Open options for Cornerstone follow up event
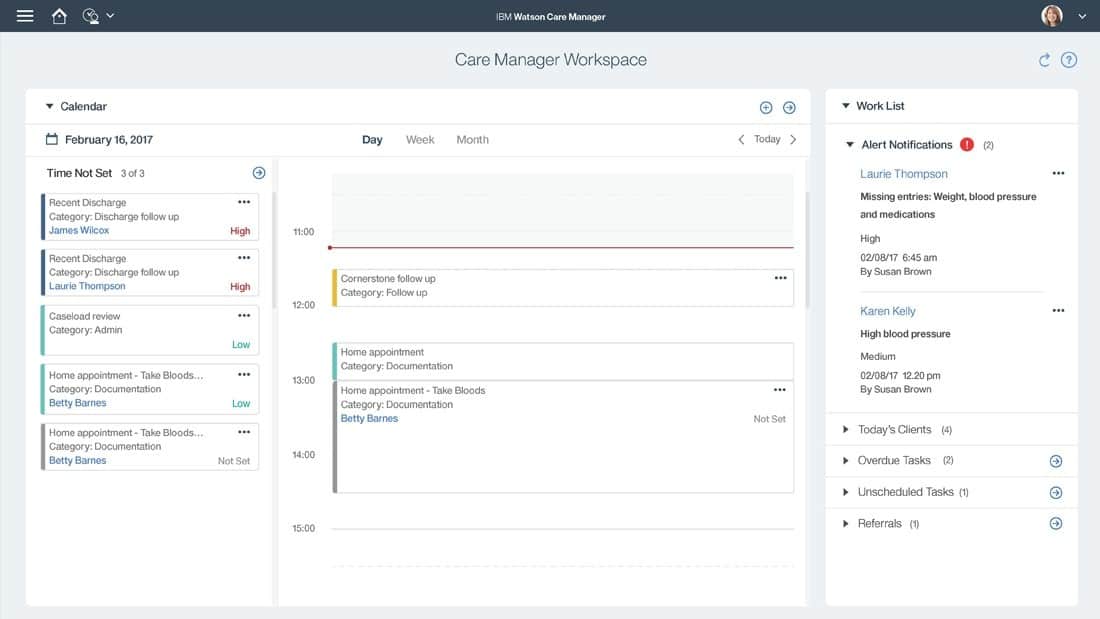This screenshot has height=619, width=1100. [x=781, y=278]
